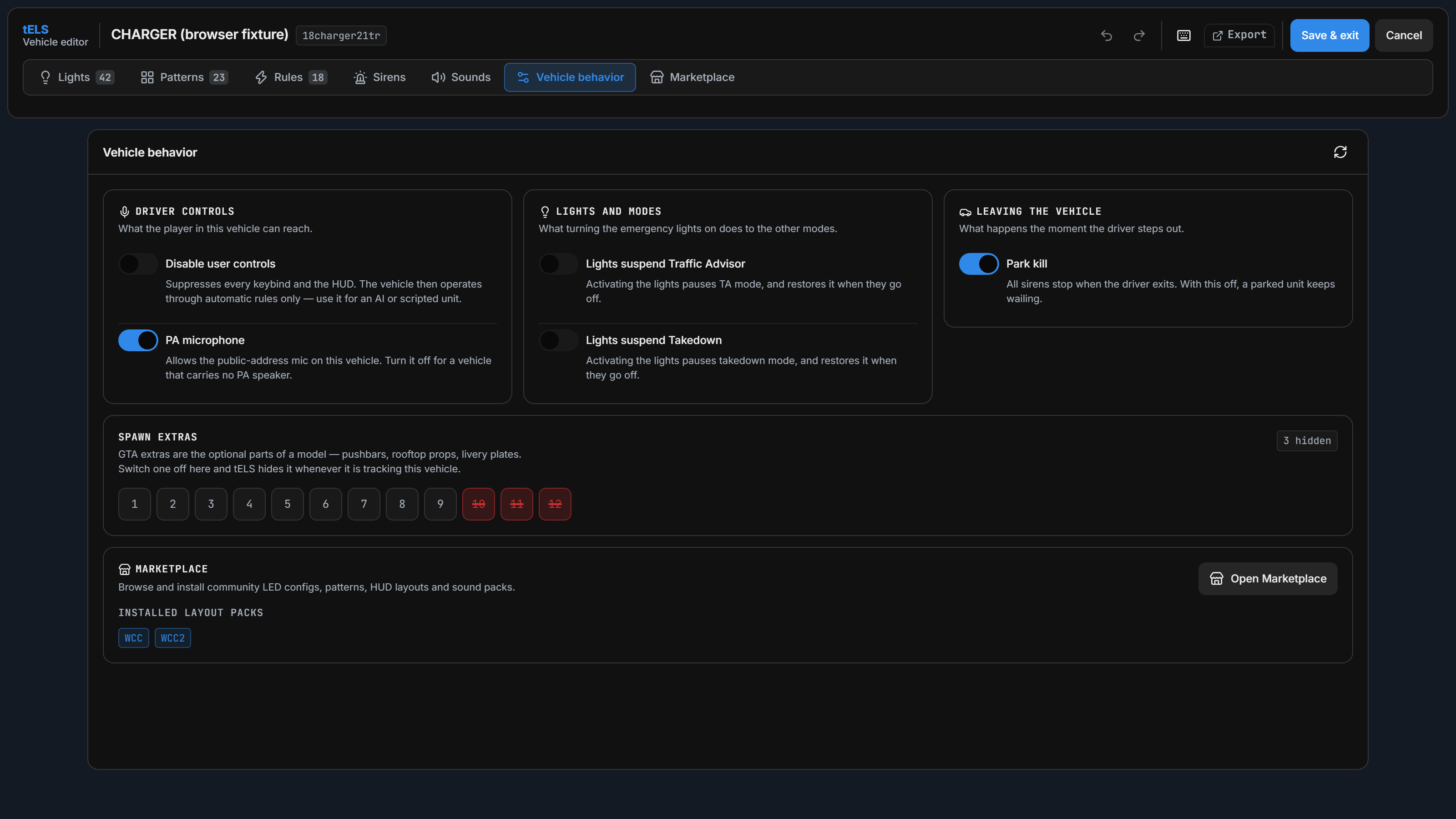1456x819 pixels.
Task: Click the microphone icon beside Driver Controls
Action: pyautogui.click(x=124, y=212)
